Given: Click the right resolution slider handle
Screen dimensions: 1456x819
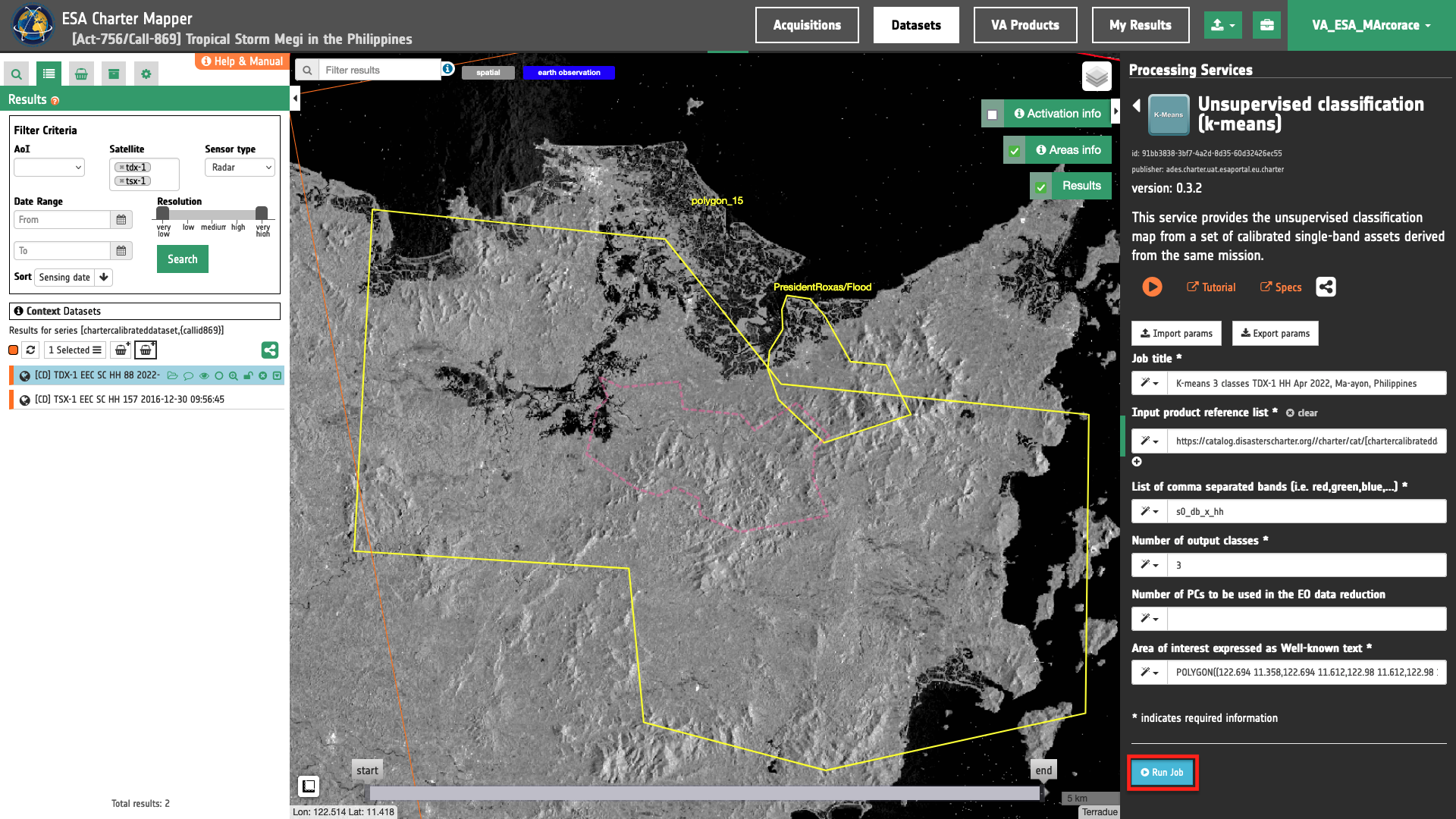Looking at the screenshot, I should [262, 214].
